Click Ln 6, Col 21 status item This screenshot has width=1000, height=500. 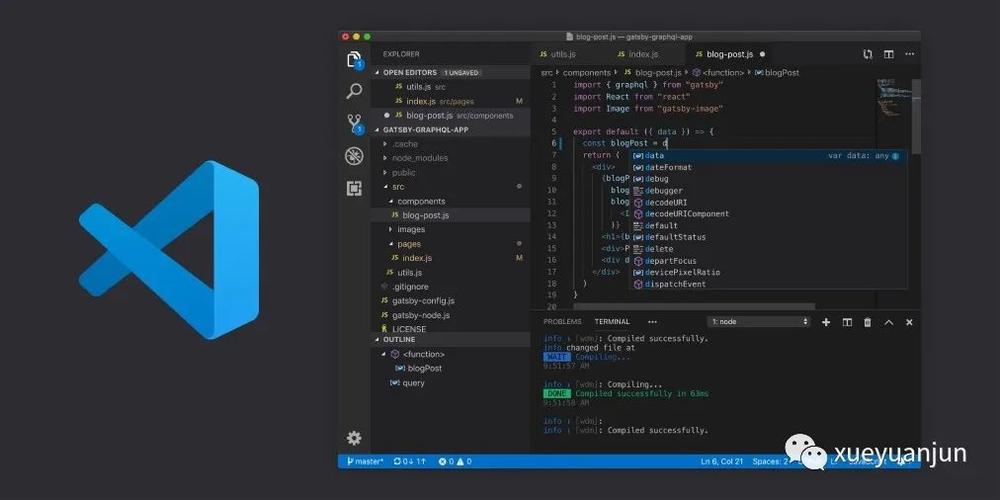tap(720, 461)
